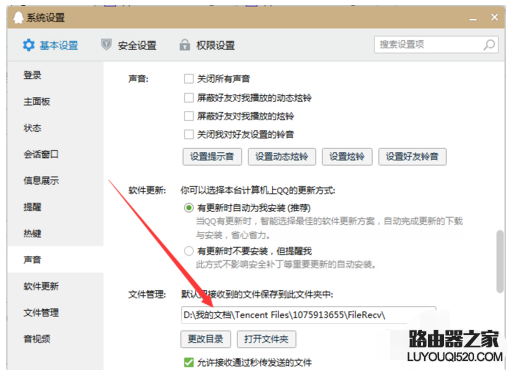The height and width of the screenshot is (370, 509).
Task: Click the 软件更新: section label
Action: click(147, 190)
